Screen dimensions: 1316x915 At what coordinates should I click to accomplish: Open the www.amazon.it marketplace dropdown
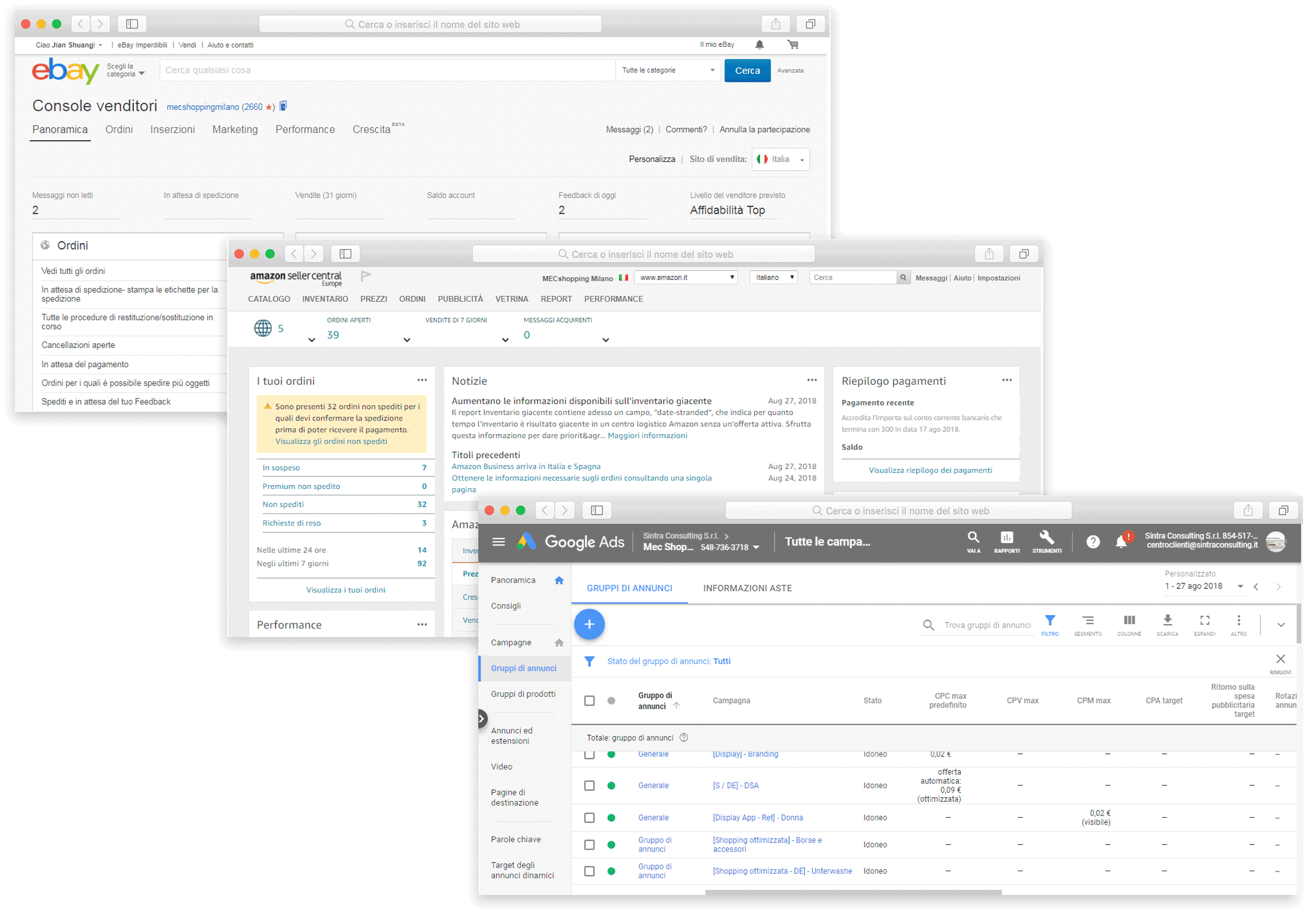685,277
